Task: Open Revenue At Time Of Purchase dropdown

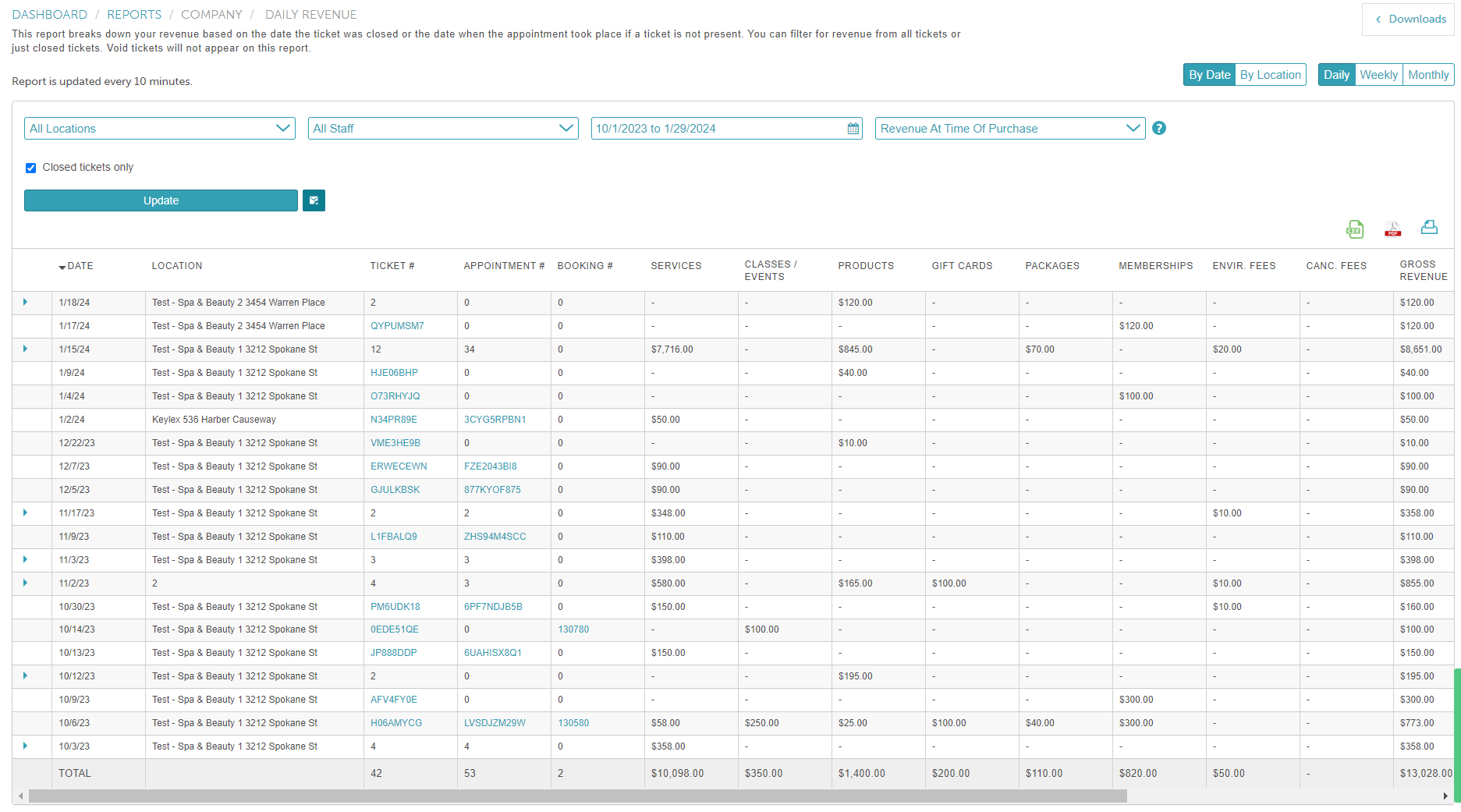Action: click(x=1010, y=129)
